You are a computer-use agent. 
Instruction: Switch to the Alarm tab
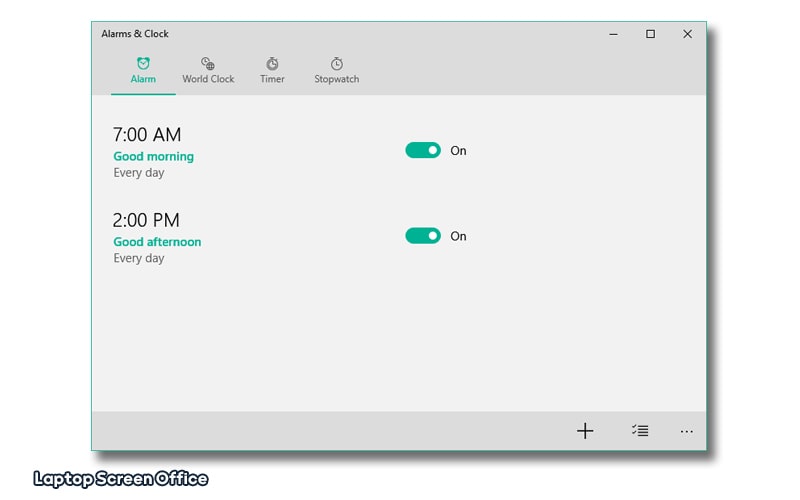[143, 71]
